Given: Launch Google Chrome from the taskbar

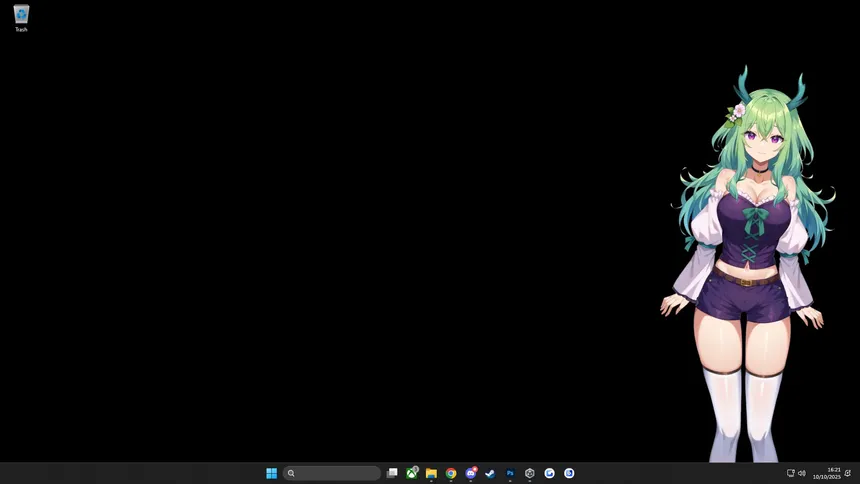Looking at the screenshot, I should click(451, 473).
